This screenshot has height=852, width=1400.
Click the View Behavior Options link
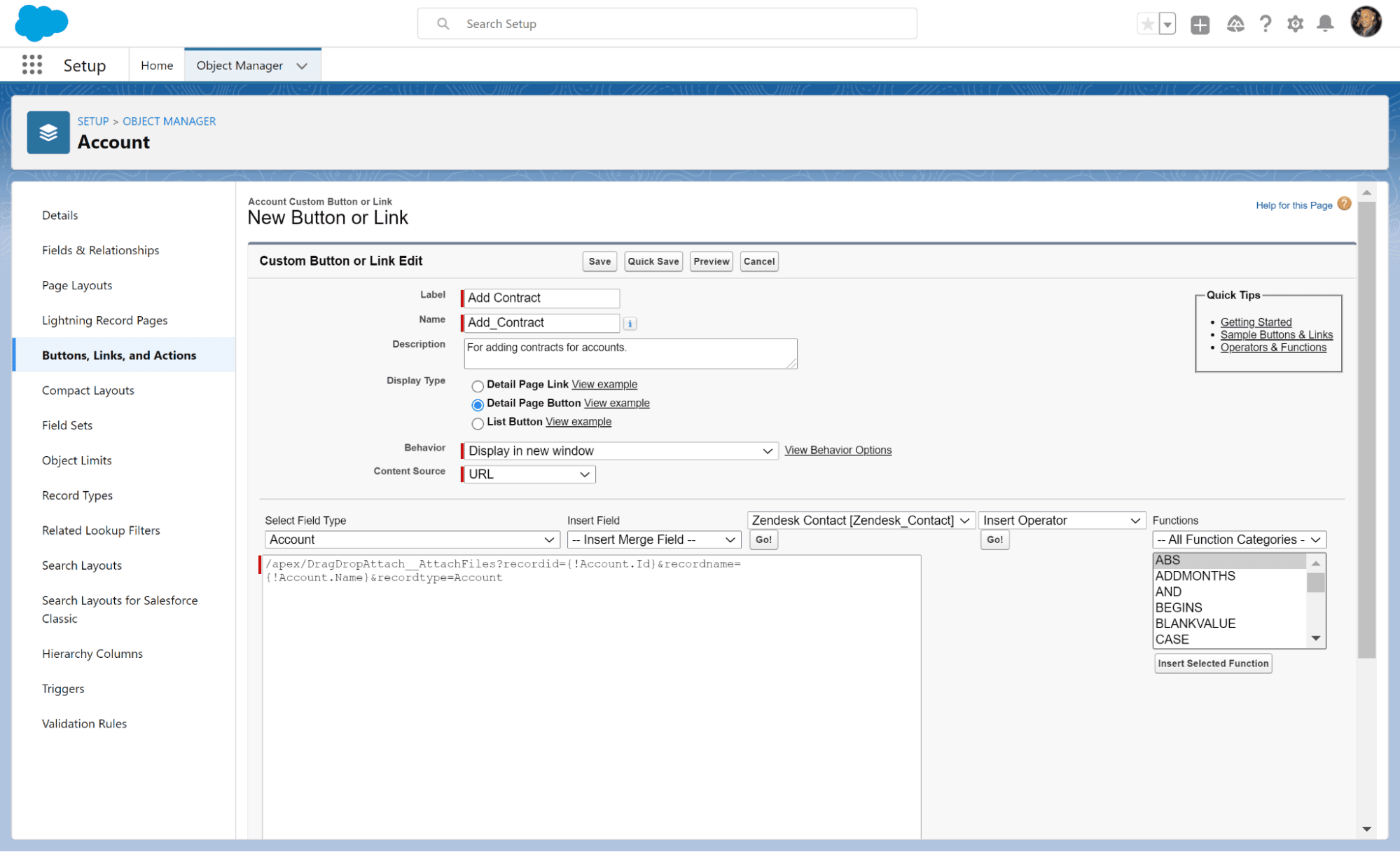[838, 450]
